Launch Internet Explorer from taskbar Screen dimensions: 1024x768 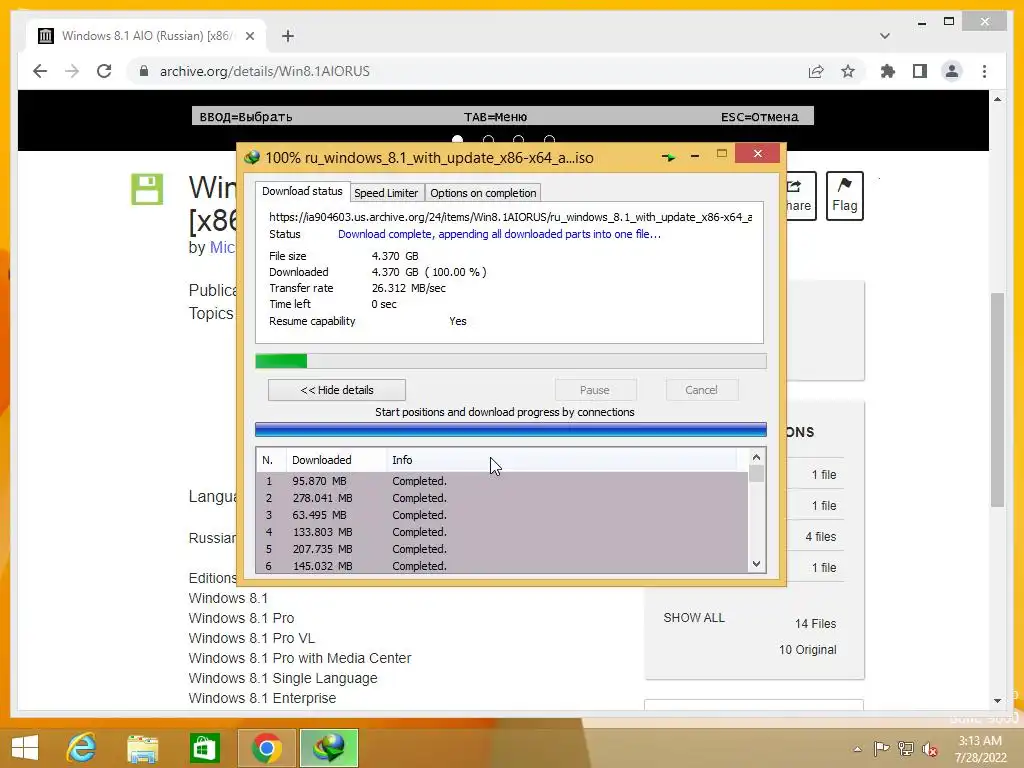[x=81, y=747]
